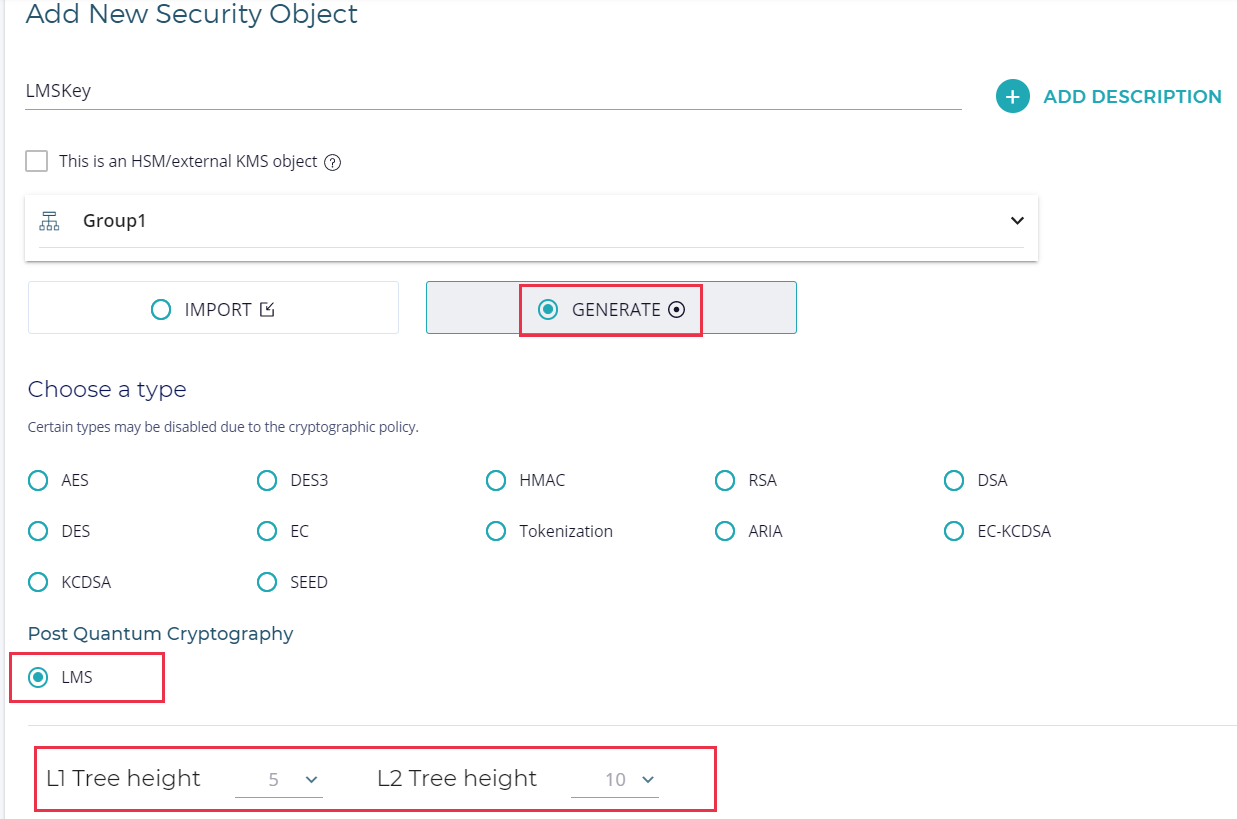
Task: Select the EC-KCDSA type
Action: (954, 531)
